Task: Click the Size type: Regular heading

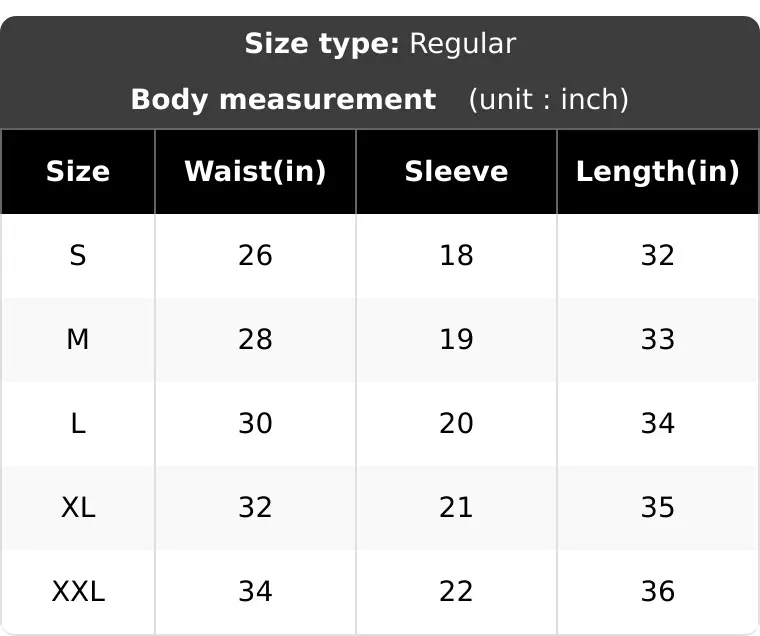Action: click(380, 44)
